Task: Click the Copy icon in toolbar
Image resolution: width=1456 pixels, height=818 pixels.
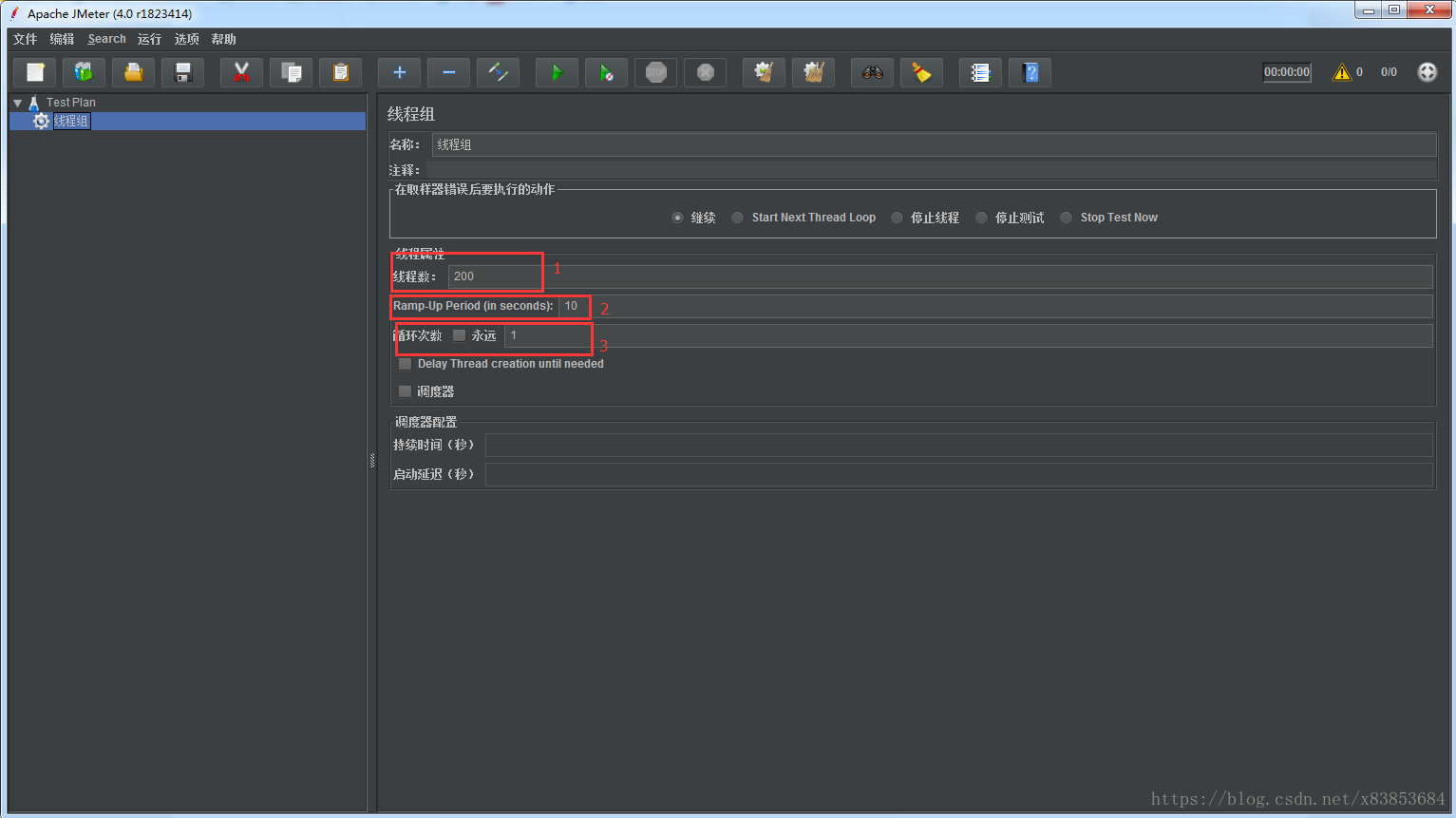Action: [x=292, y=72]
